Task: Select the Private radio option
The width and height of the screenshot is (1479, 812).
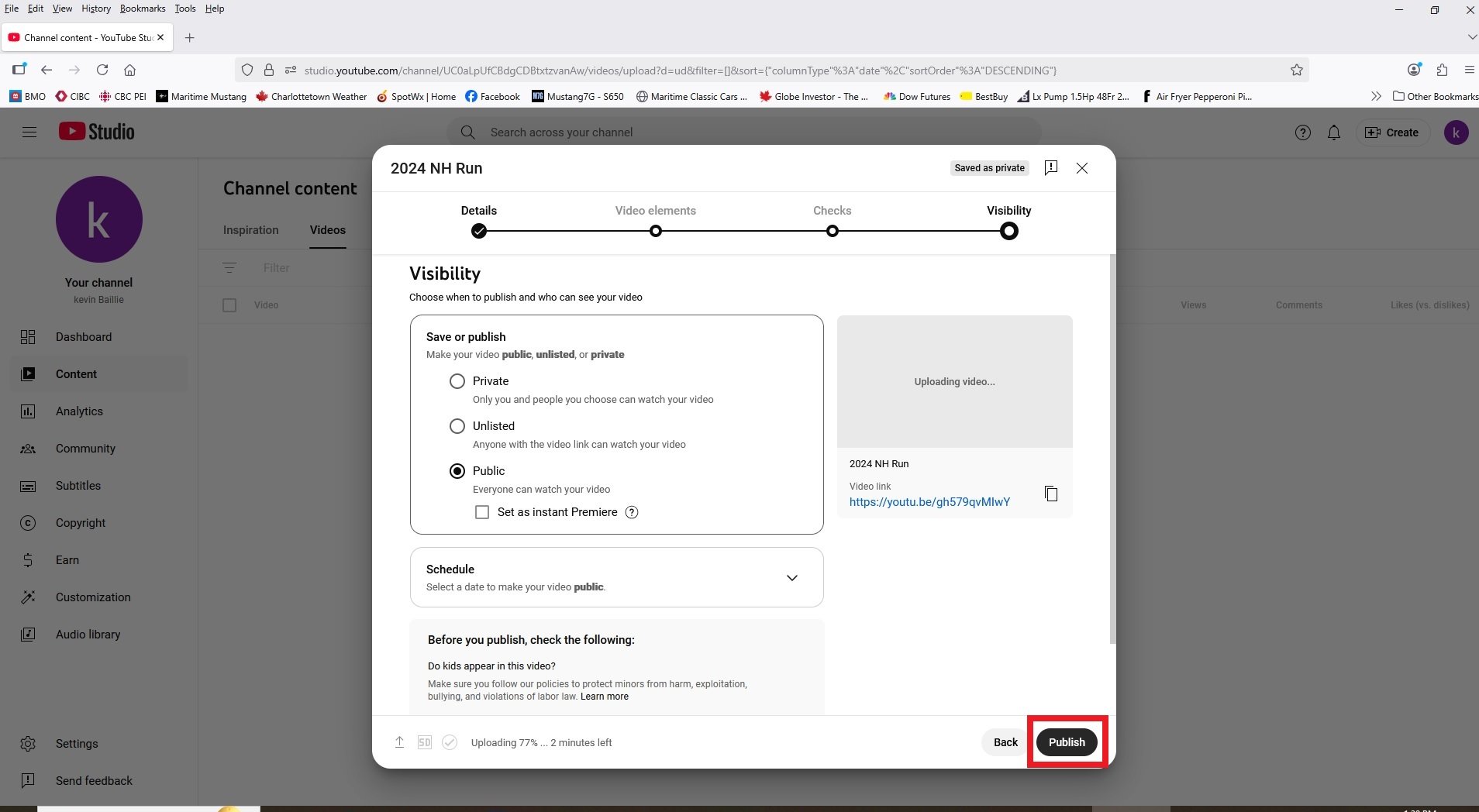Action: [x=457, y=381]
